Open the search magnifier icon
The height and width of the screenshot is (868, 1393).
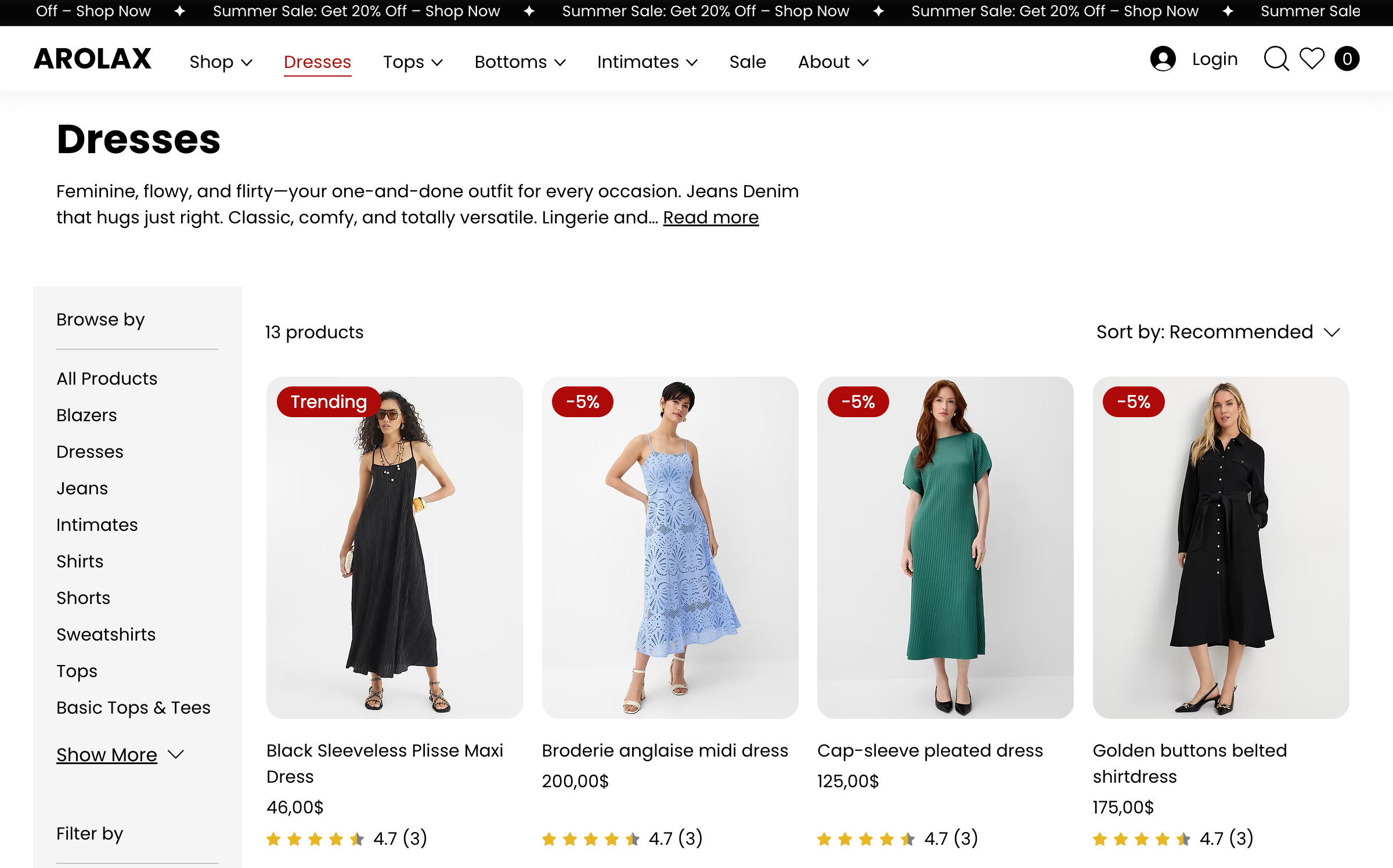pos(1276,59)
